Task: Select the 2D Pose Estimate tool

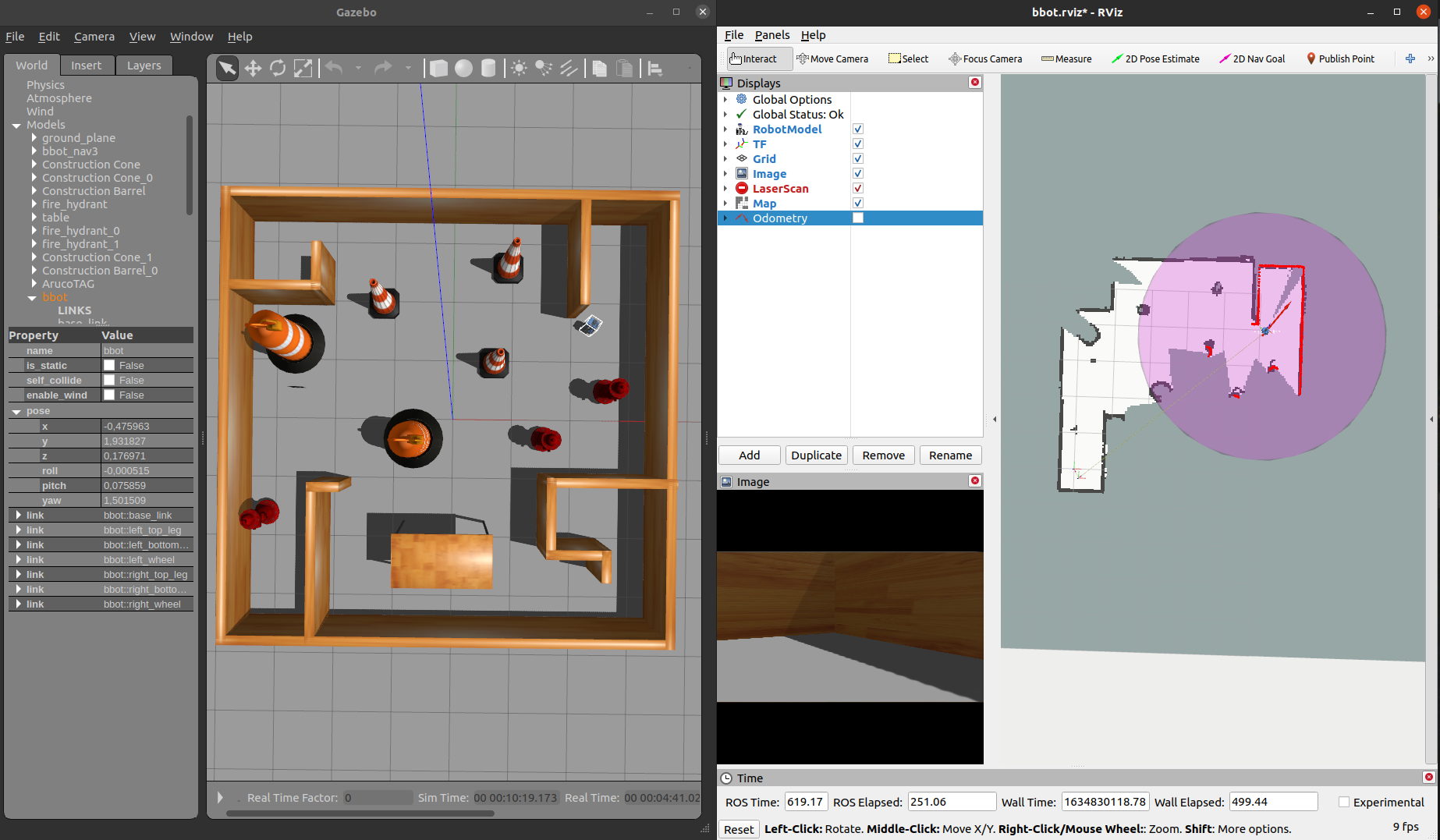Action: [x=1155, y=58]
